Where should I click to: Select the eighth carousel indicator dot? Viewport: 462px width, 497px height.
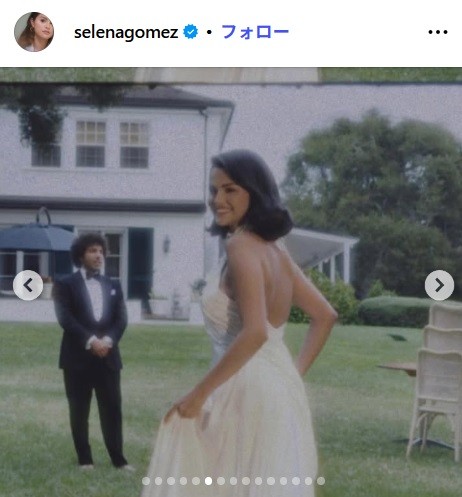(233, 481)
